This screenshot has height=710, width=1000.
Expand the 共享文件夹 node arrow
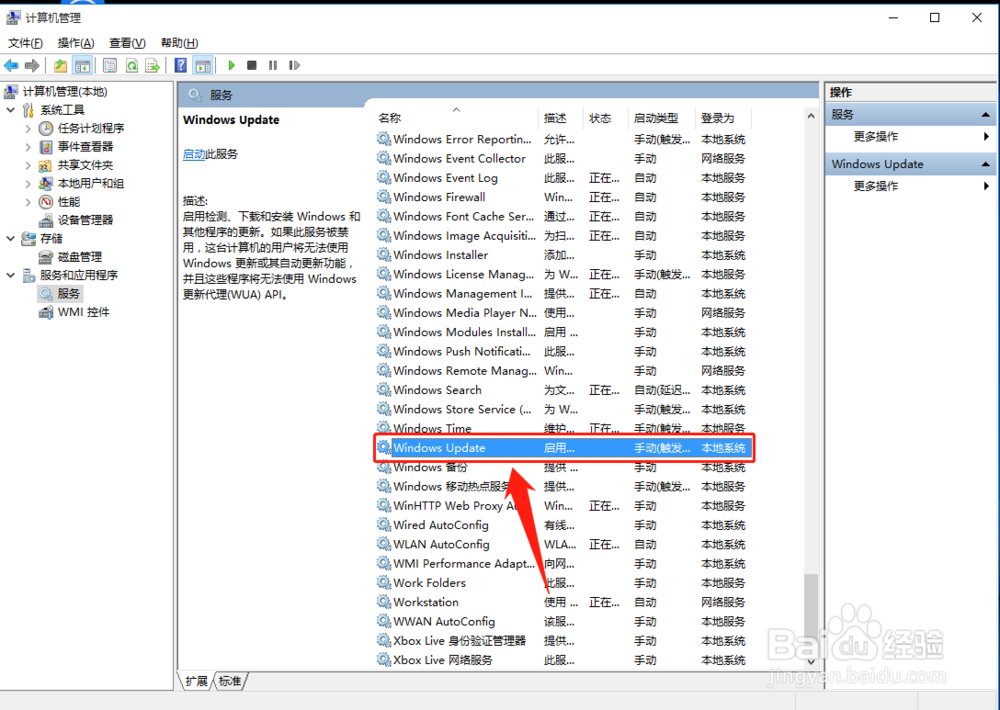point(28,165)
